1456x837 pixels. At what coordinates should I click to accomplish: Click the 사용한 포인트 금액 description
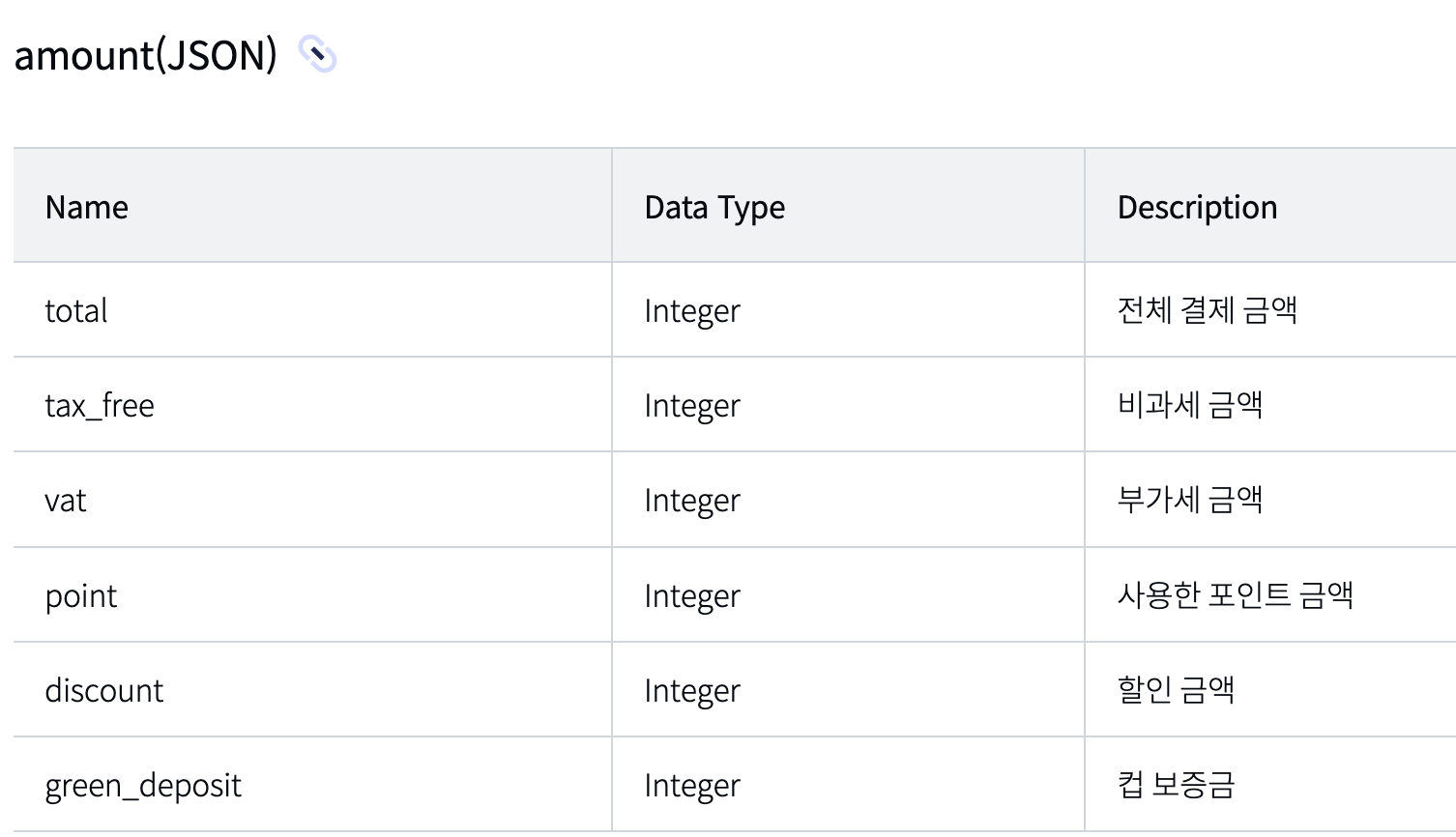pyautogui.click(x=1235, y=594)
